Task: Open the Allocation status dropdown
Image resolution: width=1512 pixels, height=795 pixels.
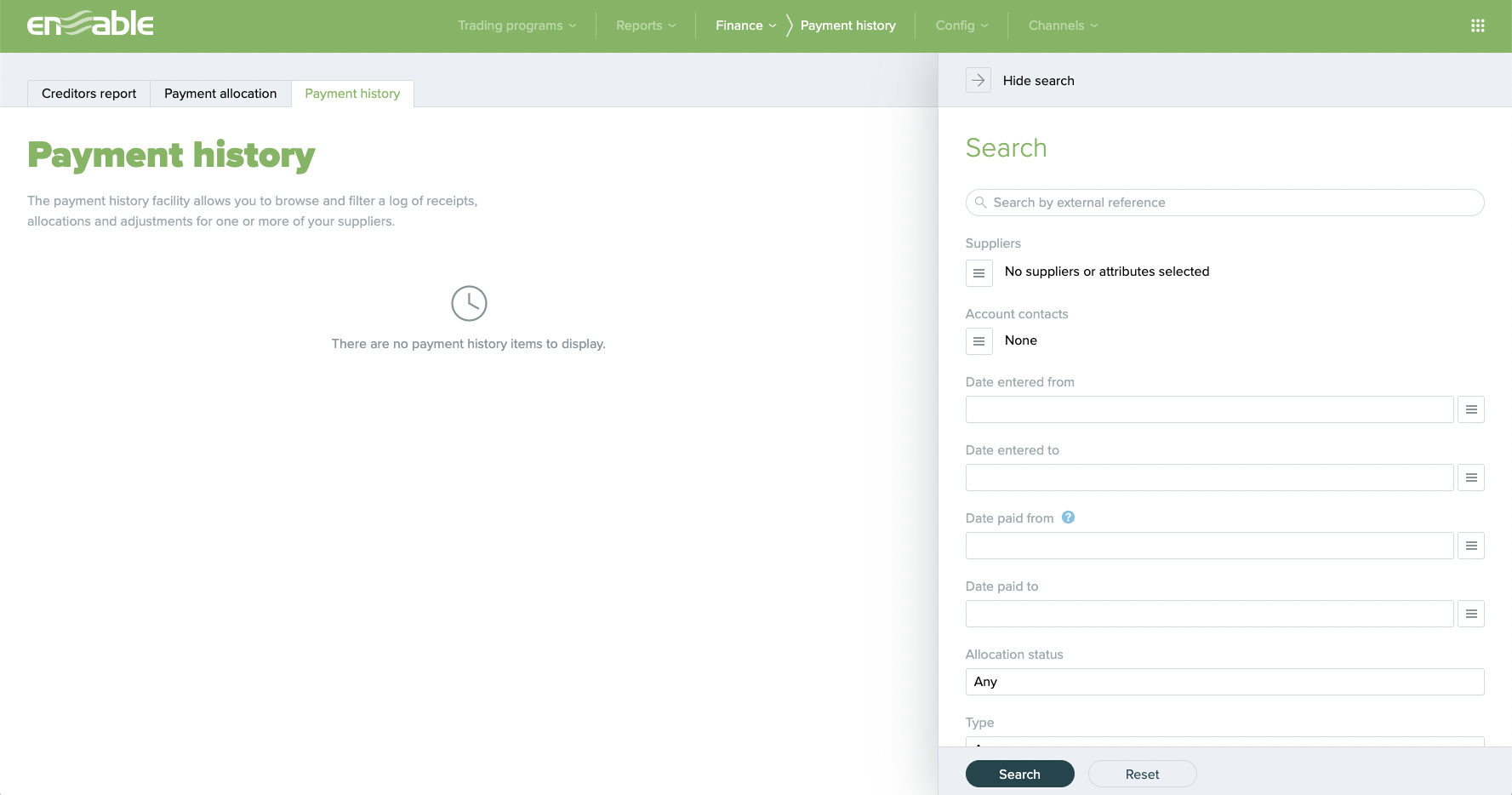Action: coord(1225,682)
